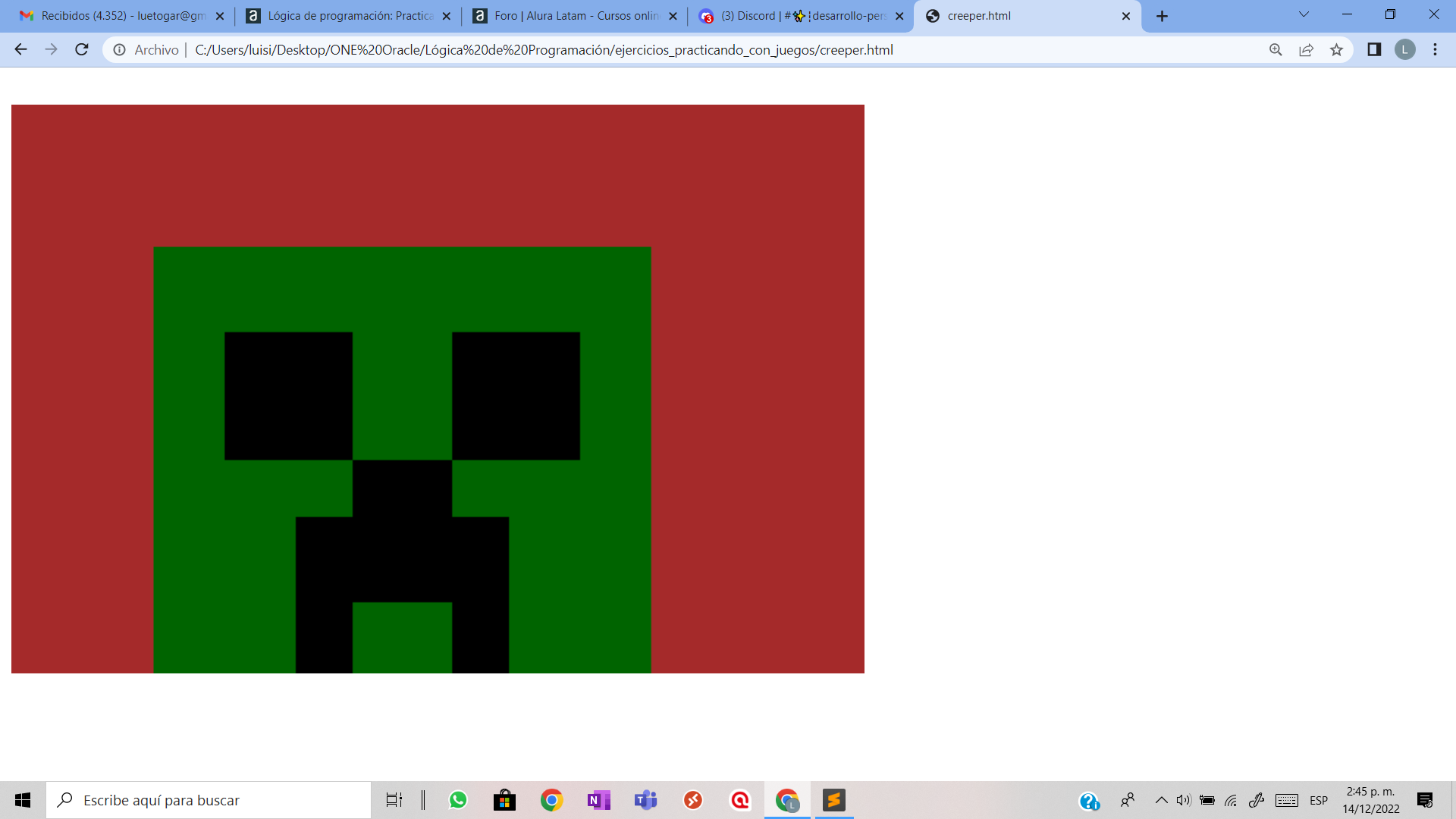Open Microsoft Teams from taskbar
This screenshot has height=819, width=1456.
pyautogui.click(x=646, y=800)
